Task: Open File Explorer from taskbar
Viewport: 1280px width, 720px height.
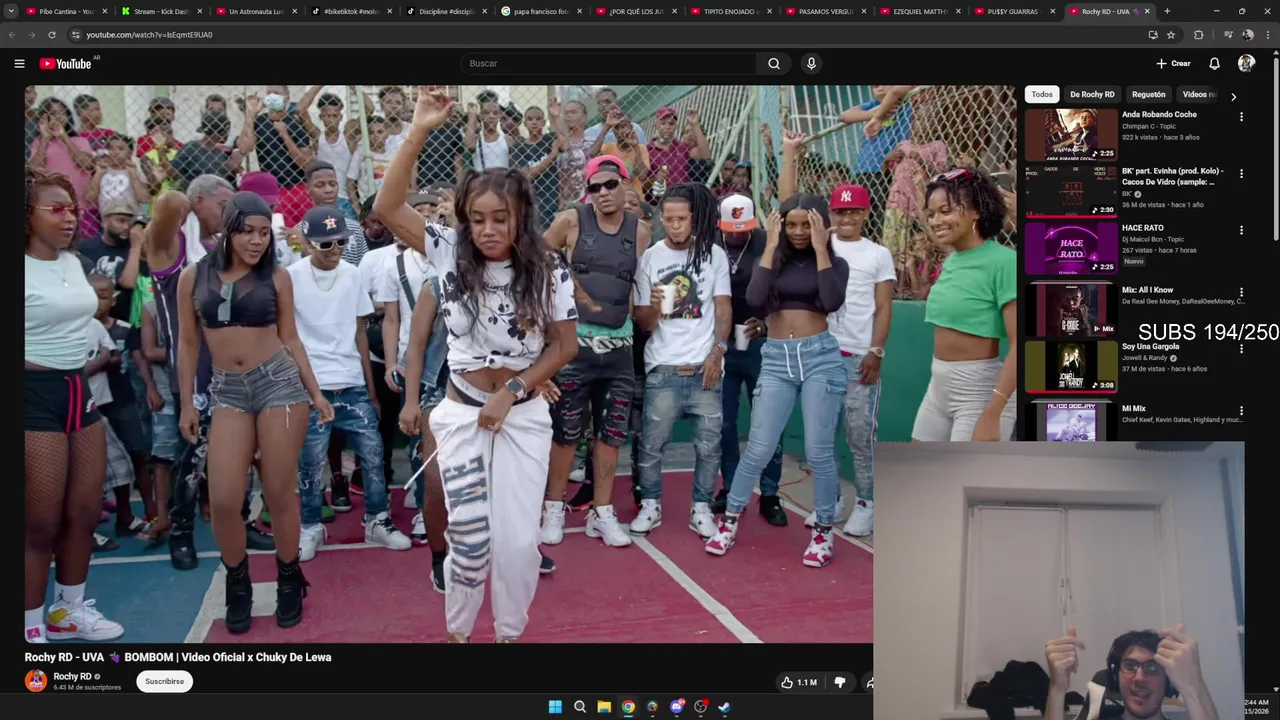Action: (604, 707)
